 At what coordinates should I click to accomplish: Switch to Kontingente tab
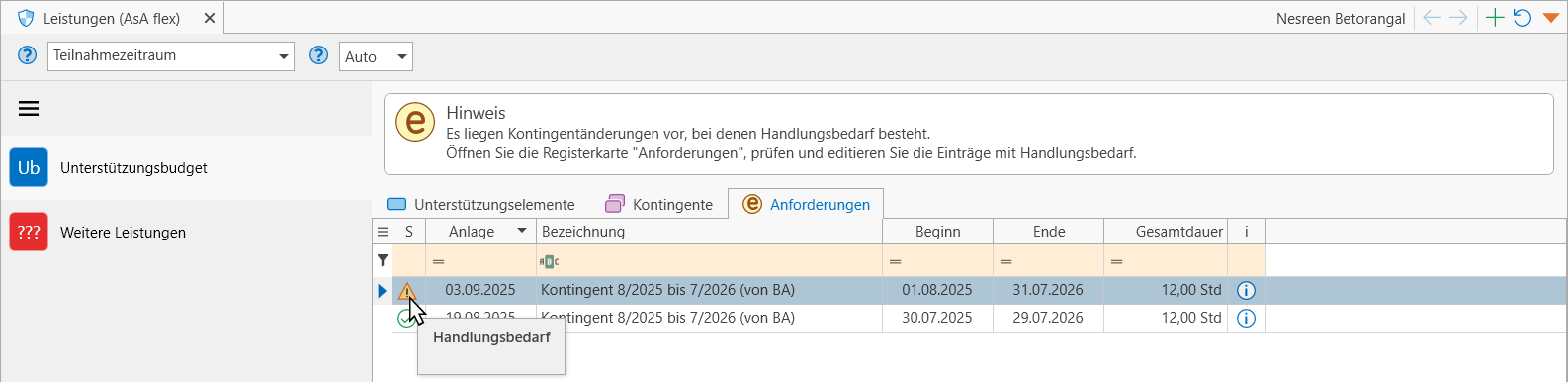(x=659, y=204)
